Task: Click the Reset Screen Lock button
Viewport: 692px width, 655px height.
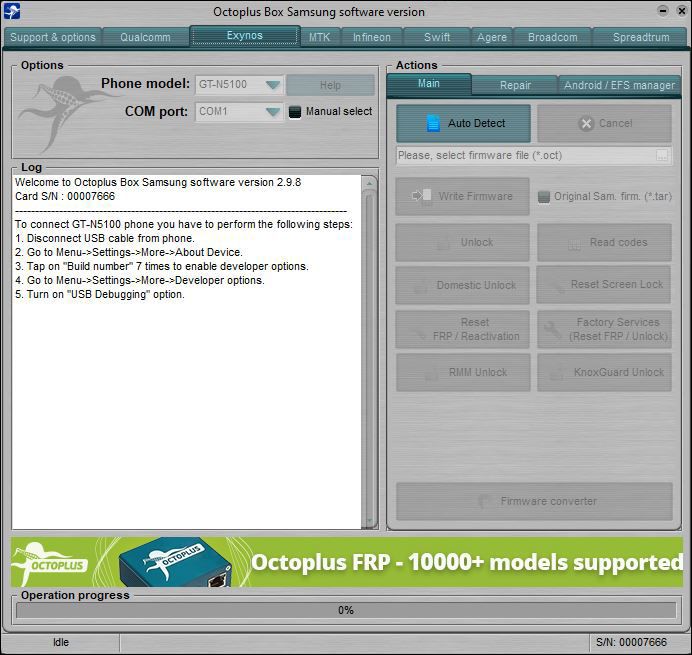Action: tap(604, 285)
